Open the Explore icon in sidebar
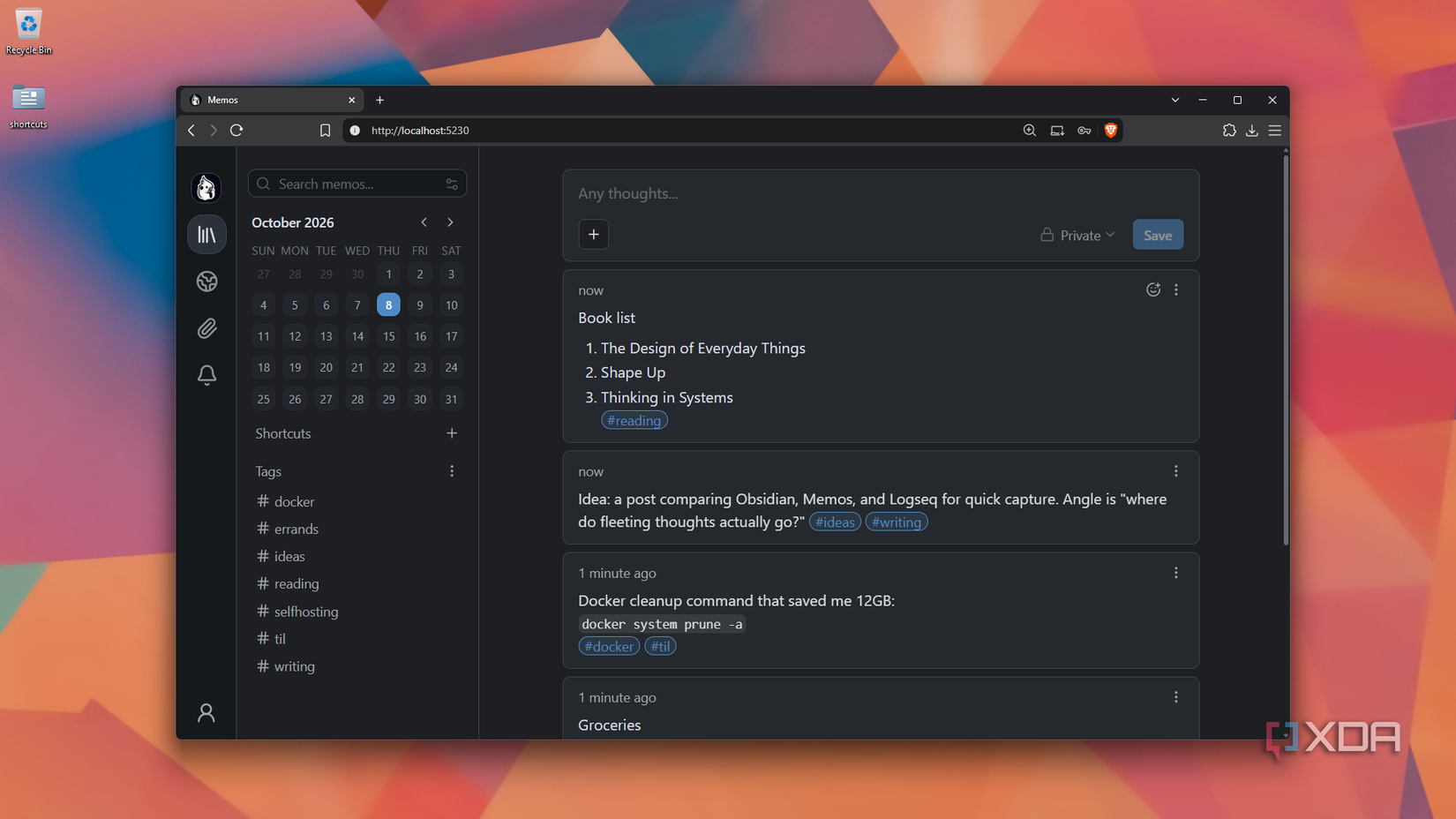The width and height of the screenshot is (1456, 819). click(206, 281)
